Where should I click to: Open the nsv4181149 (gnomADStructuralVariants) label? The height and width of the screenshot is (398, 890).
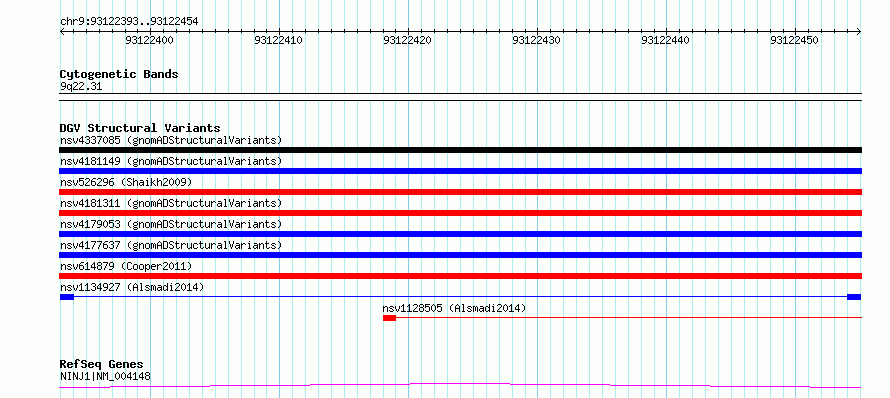[171, 161]
